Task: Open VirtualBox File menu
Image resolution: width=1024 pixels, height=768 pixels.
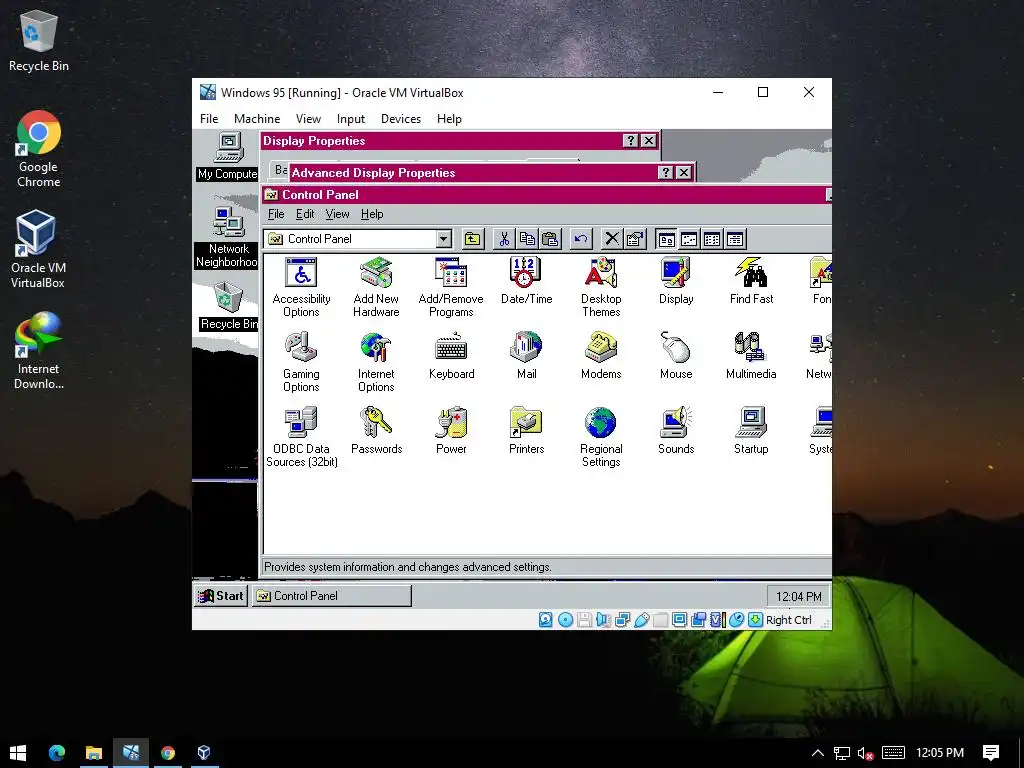Action: (209, 119)
